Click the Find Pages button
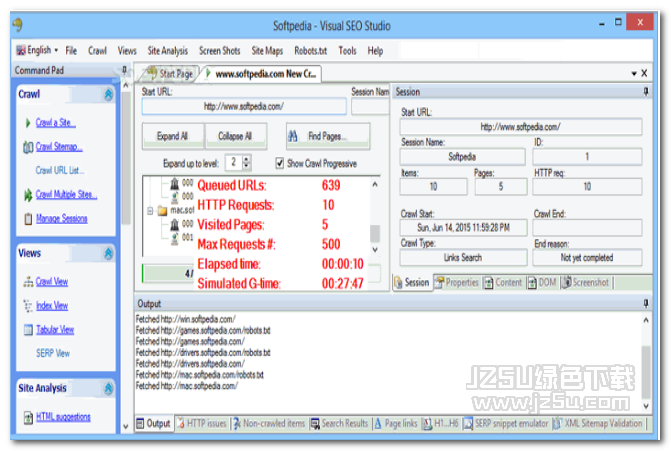Image resolution: width=671 pixels, height=451 pixels. pyautogui.click(x=327, y=136)
